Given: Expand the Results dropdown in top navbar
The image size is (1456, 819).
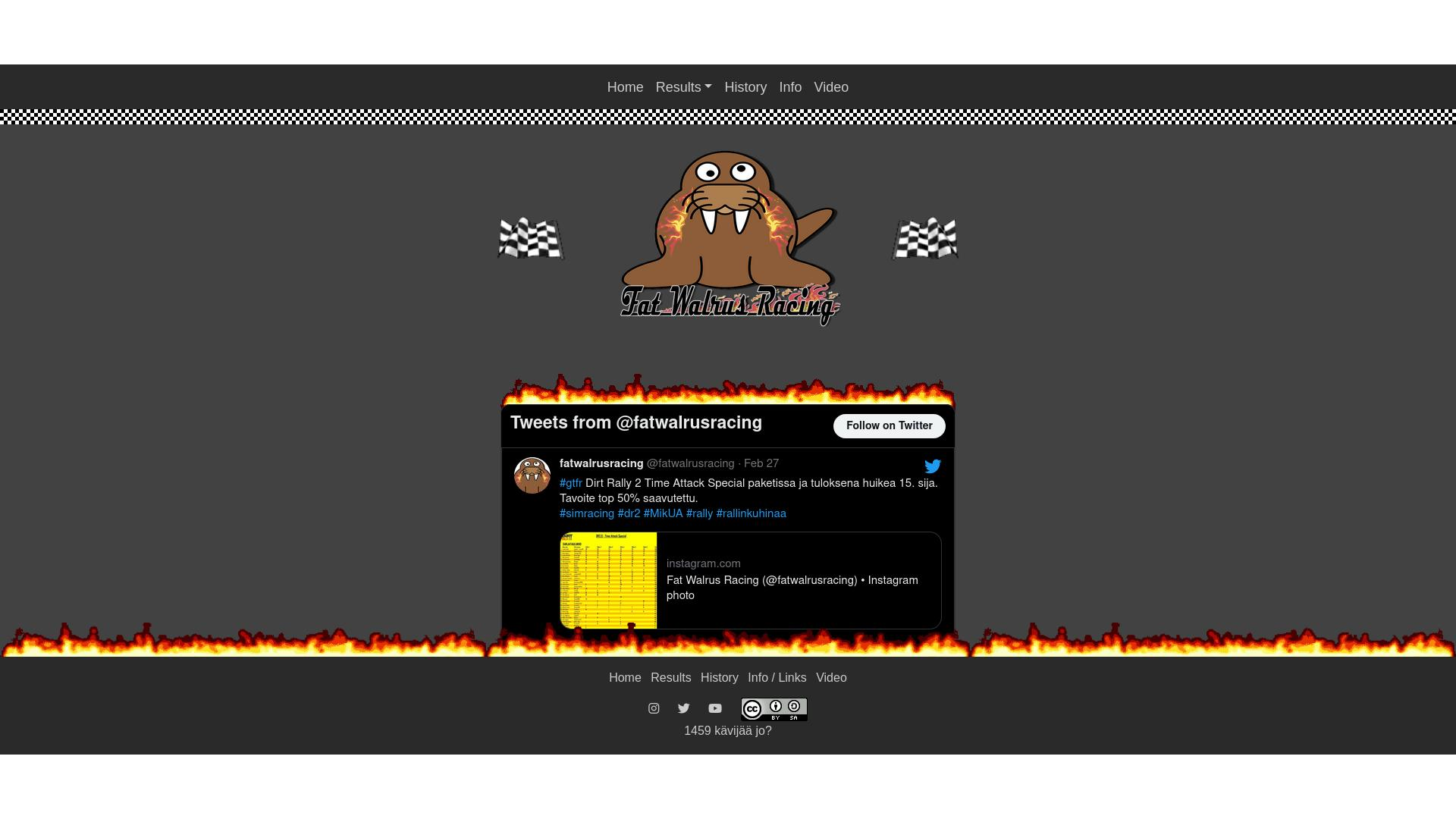Looking at the screenshot, I should click(683, 87).
